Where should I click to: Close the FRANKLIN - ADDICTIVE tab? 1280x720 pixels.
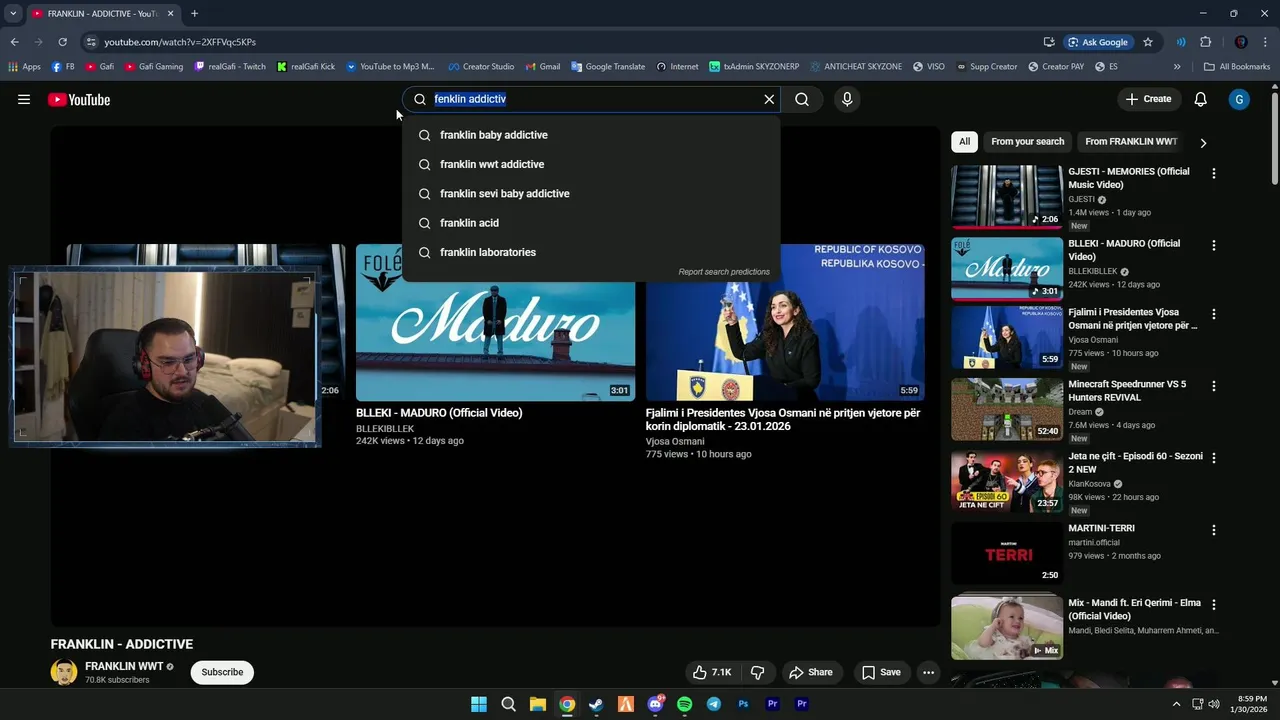coord(170,13)
